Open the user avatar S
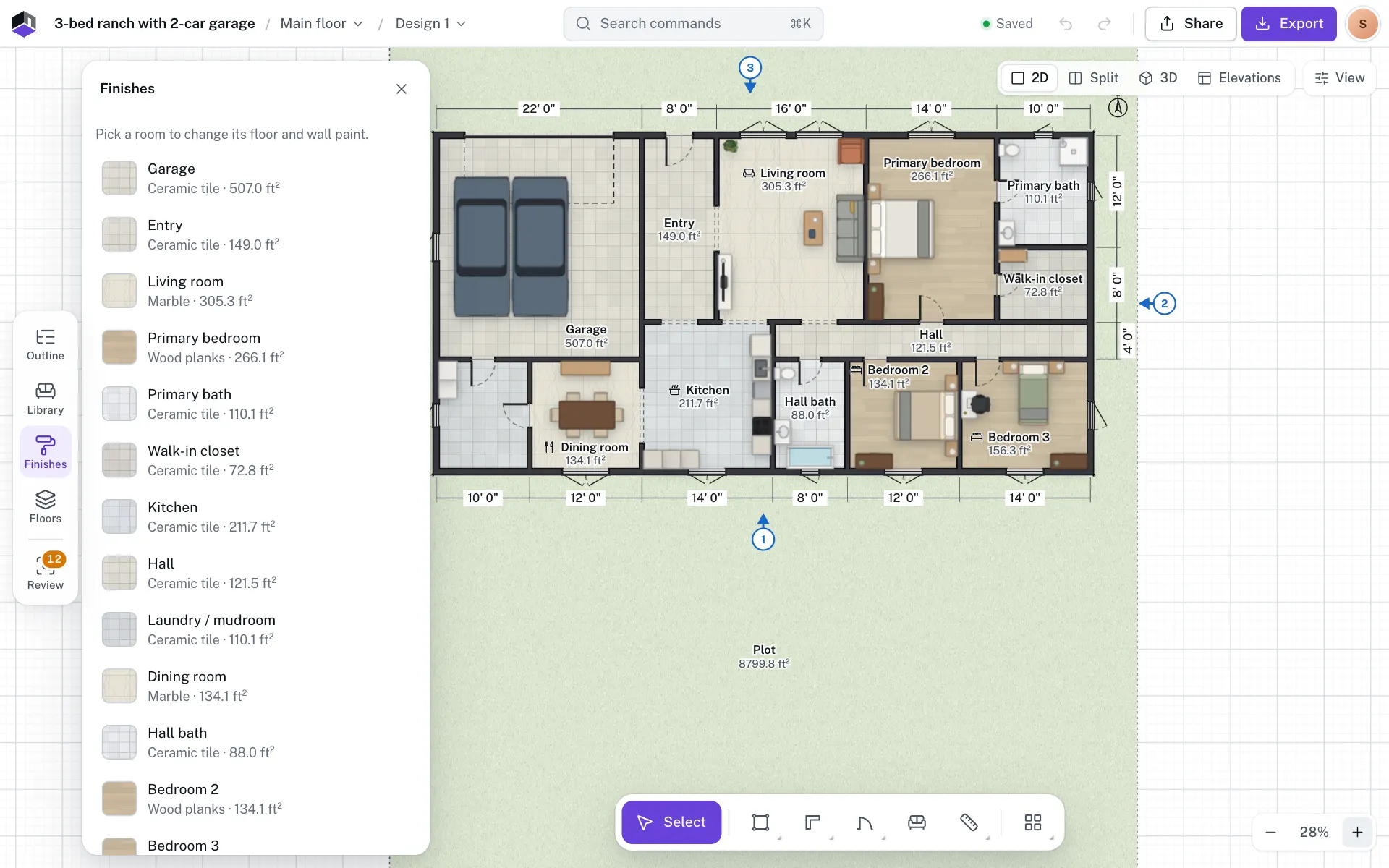The width and height of the screenshot is (1389, 868). 1363,24
